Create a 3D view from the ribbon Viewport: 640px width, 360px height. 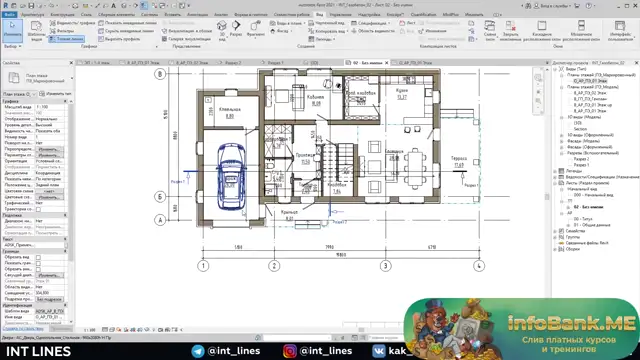click(x=222, y=31)
